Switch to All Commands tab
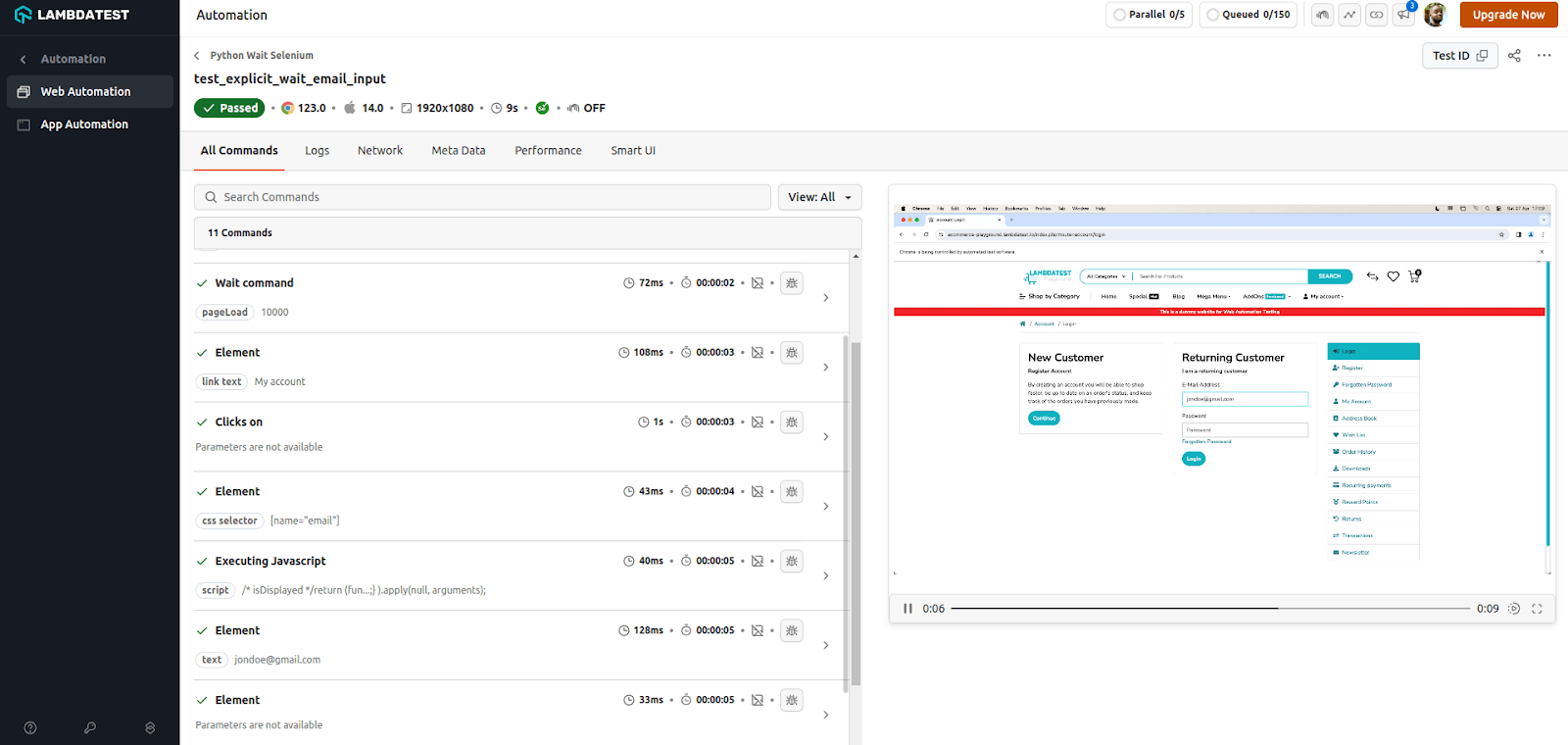The height and width of the screenshot is (745, 1568). pos(239,151)
